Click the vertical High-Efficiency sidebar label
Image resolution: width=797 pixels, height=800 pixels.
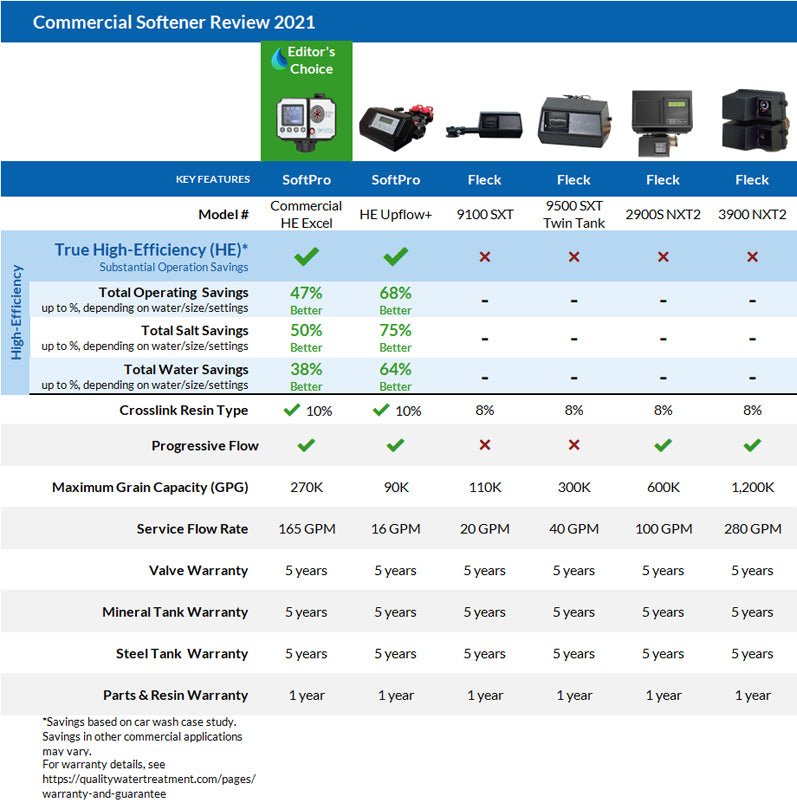[15, 313]
